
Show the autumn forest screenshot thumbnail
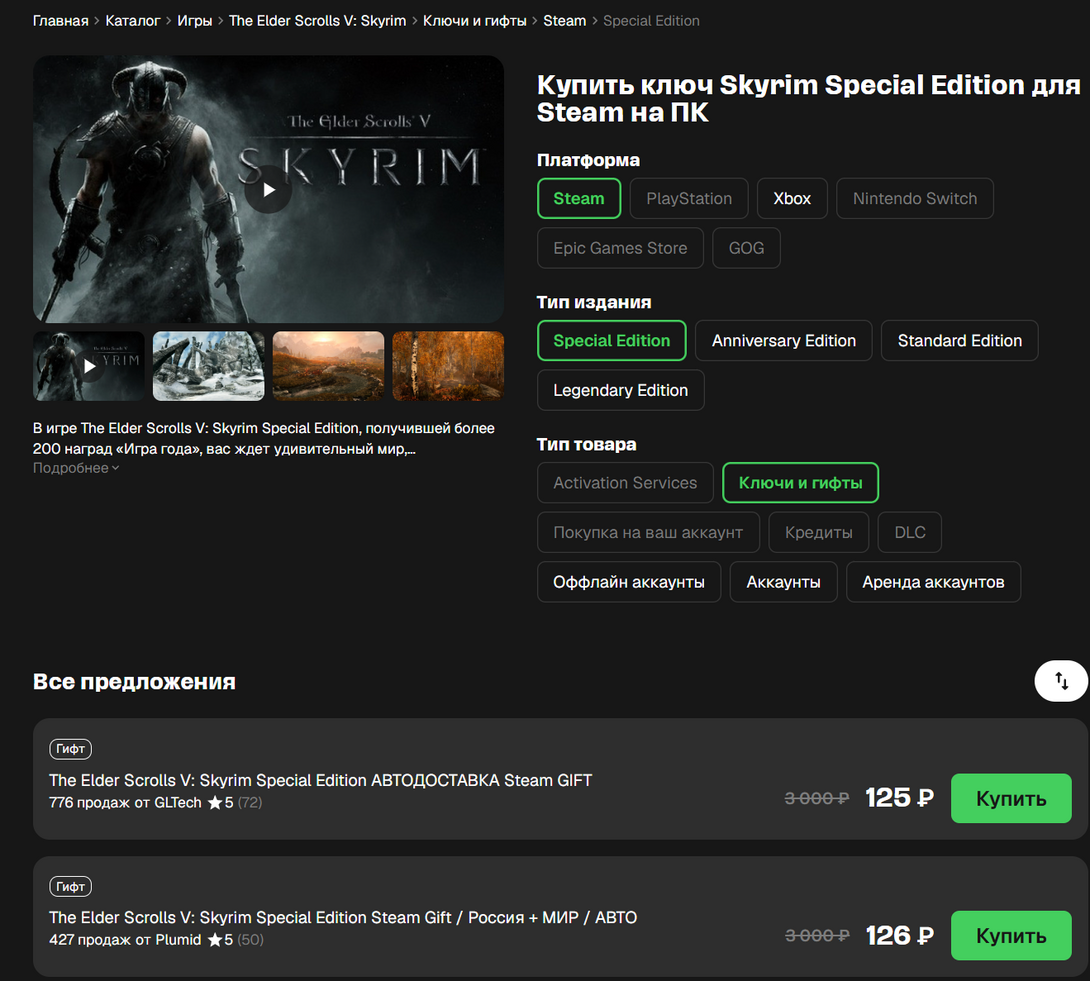pyautogui.click(x=448, y=366)
